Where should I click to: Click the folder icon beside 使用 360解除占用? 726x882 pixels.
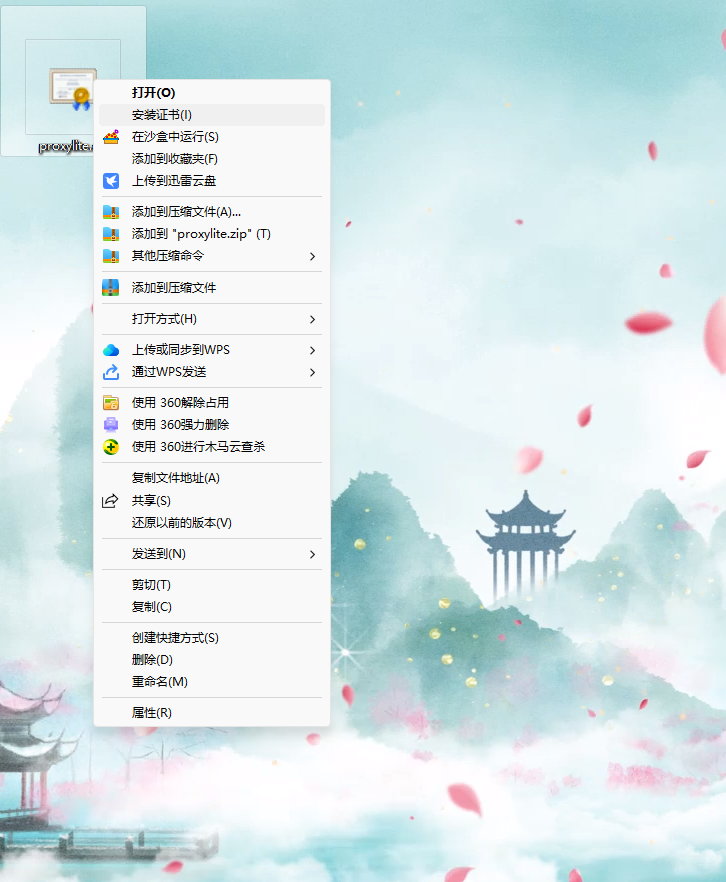pos(111,403)
